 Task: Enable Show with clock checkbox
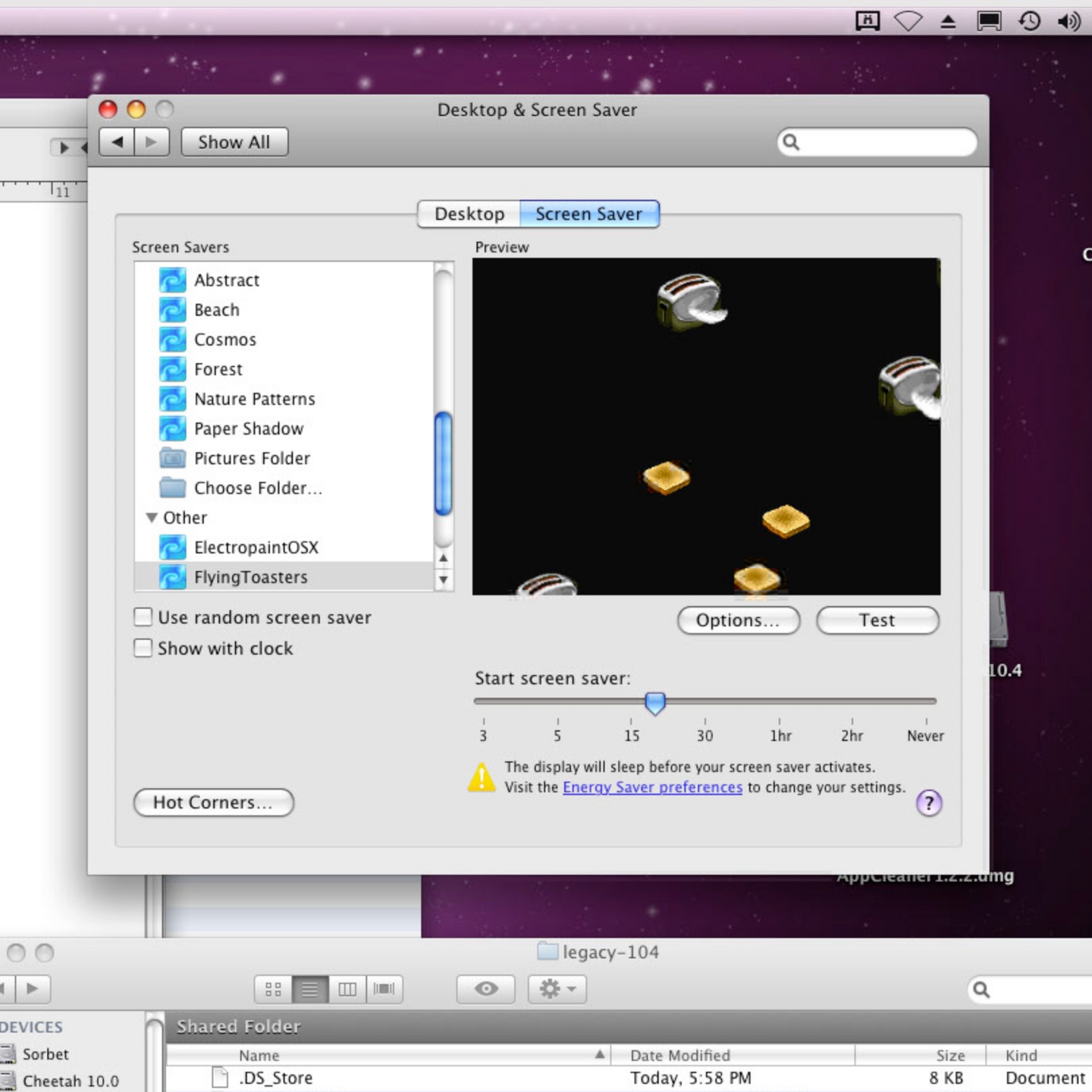(x=143, y=648)
